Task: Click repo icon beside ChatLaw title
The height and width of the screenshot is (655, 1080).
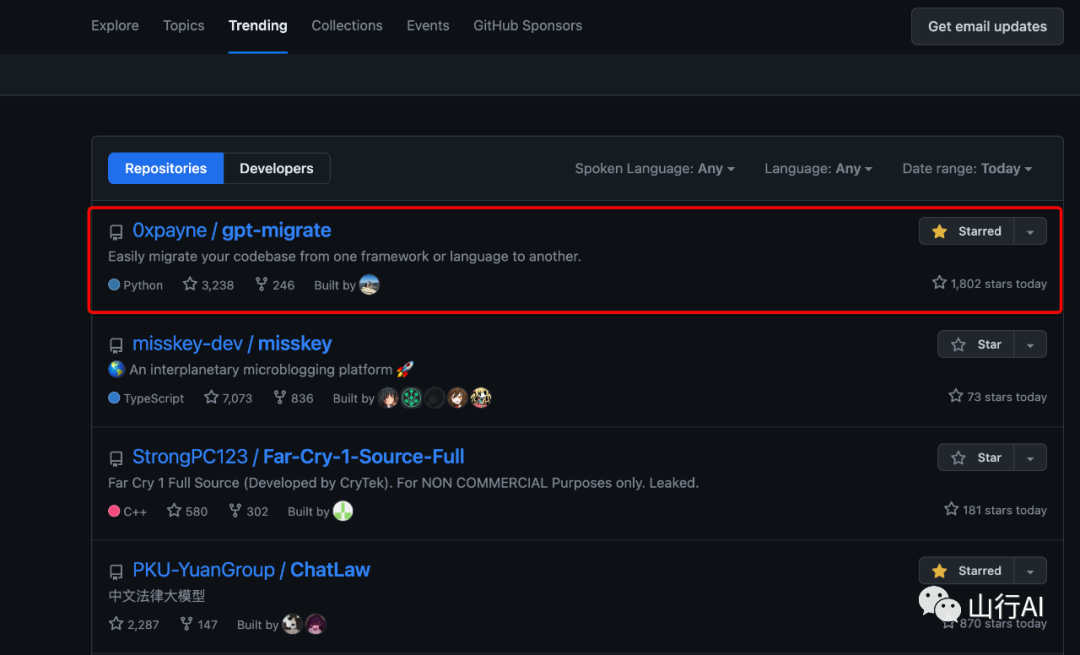Action: coord(116,572)
